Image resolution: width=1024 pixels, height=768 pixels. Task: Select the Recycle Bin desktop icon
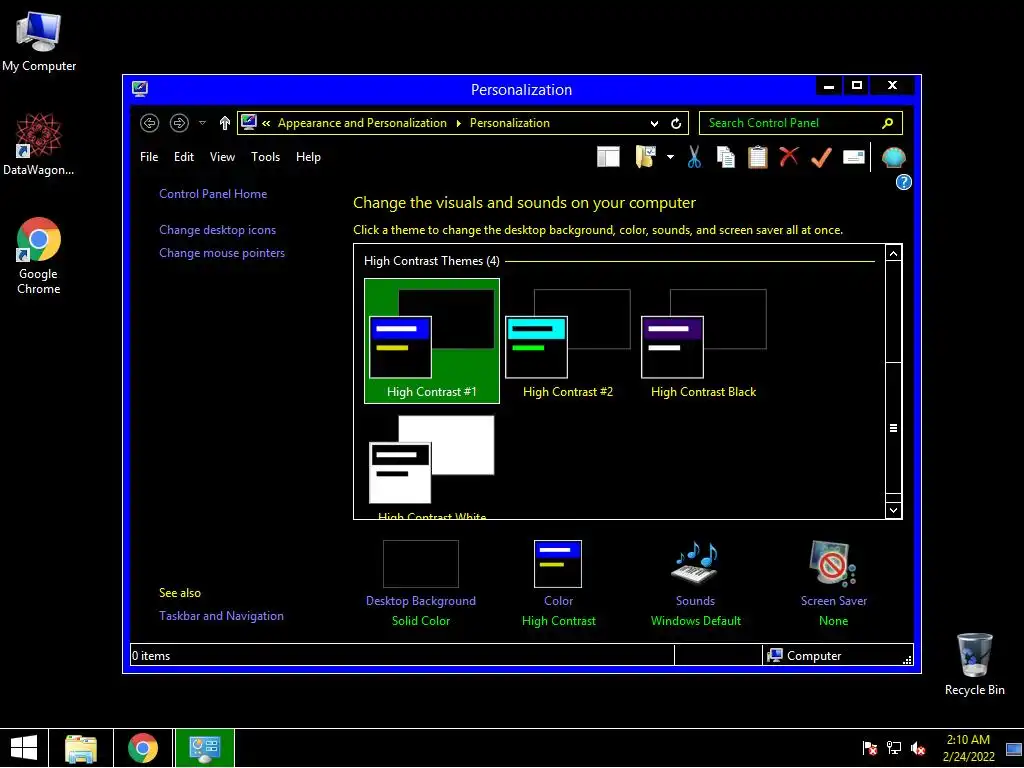click(974, 664)
